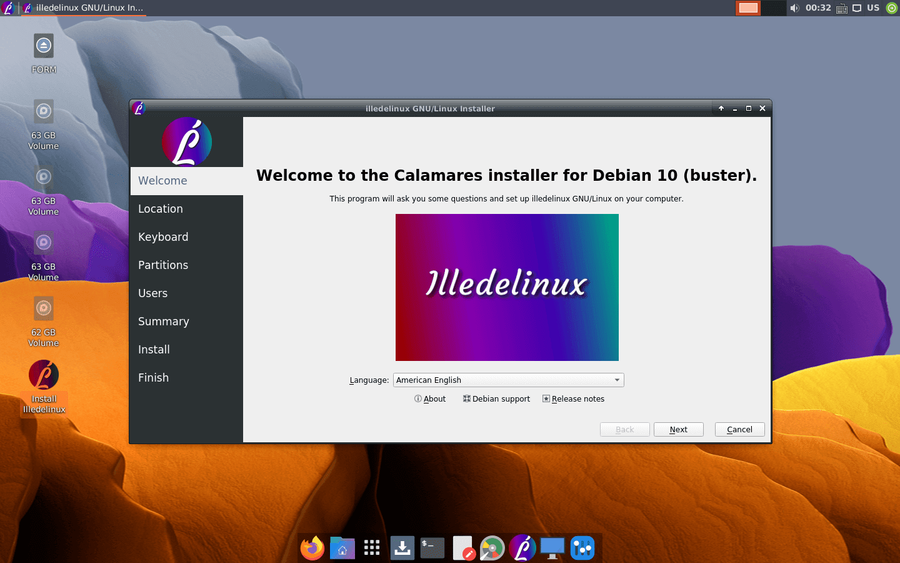Click the mixer settings dock icon
Image resolution: width=900 pixels, height=563 pixels.
pyautogui.click(x=582, y=548)
